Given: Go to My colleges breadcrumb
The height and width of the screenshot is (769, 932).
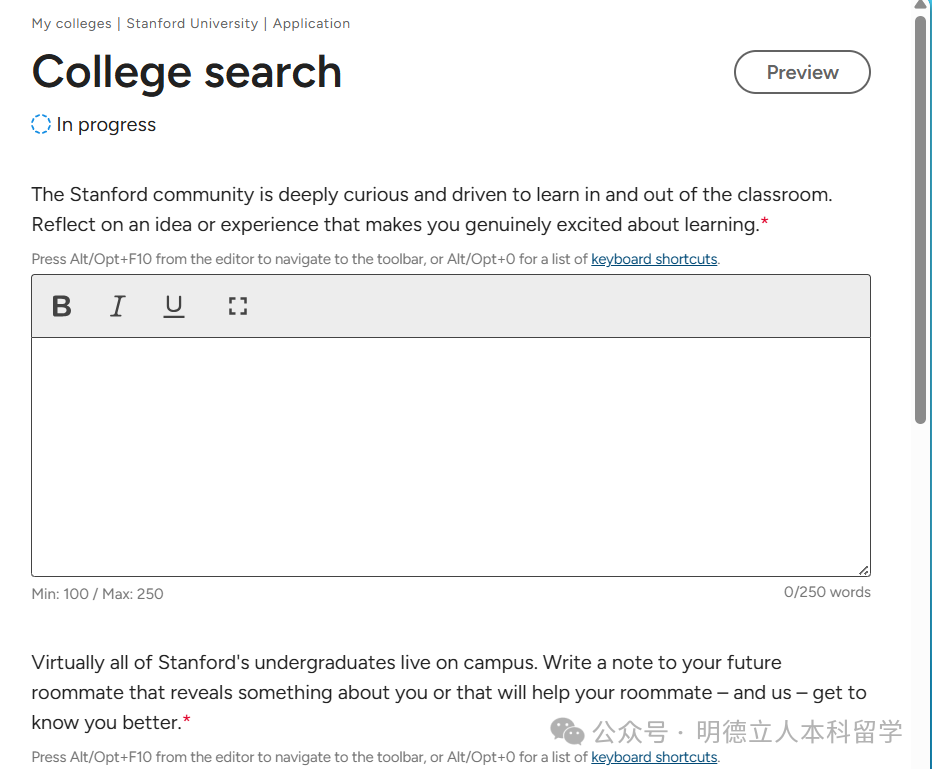Looking at the screenshot, I should point(71,23).
